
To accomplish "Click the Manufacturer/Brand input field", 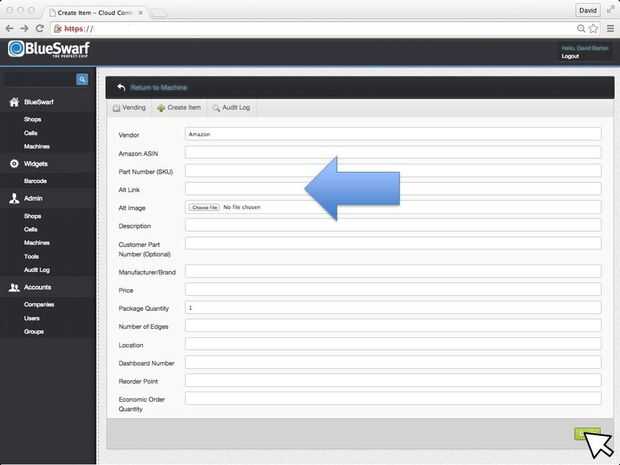I will (x=393, y=271).
